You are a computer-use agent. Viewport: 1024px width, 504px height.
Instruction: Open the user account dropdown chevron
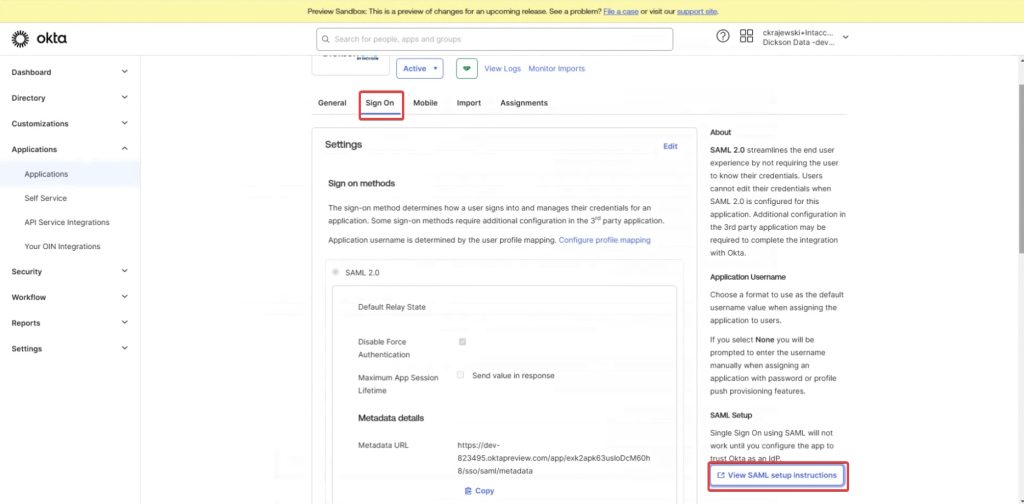click(846, 37)
